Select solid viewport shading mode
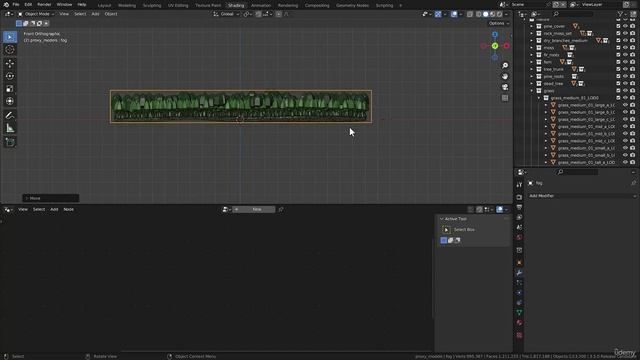 pos(485,14)
